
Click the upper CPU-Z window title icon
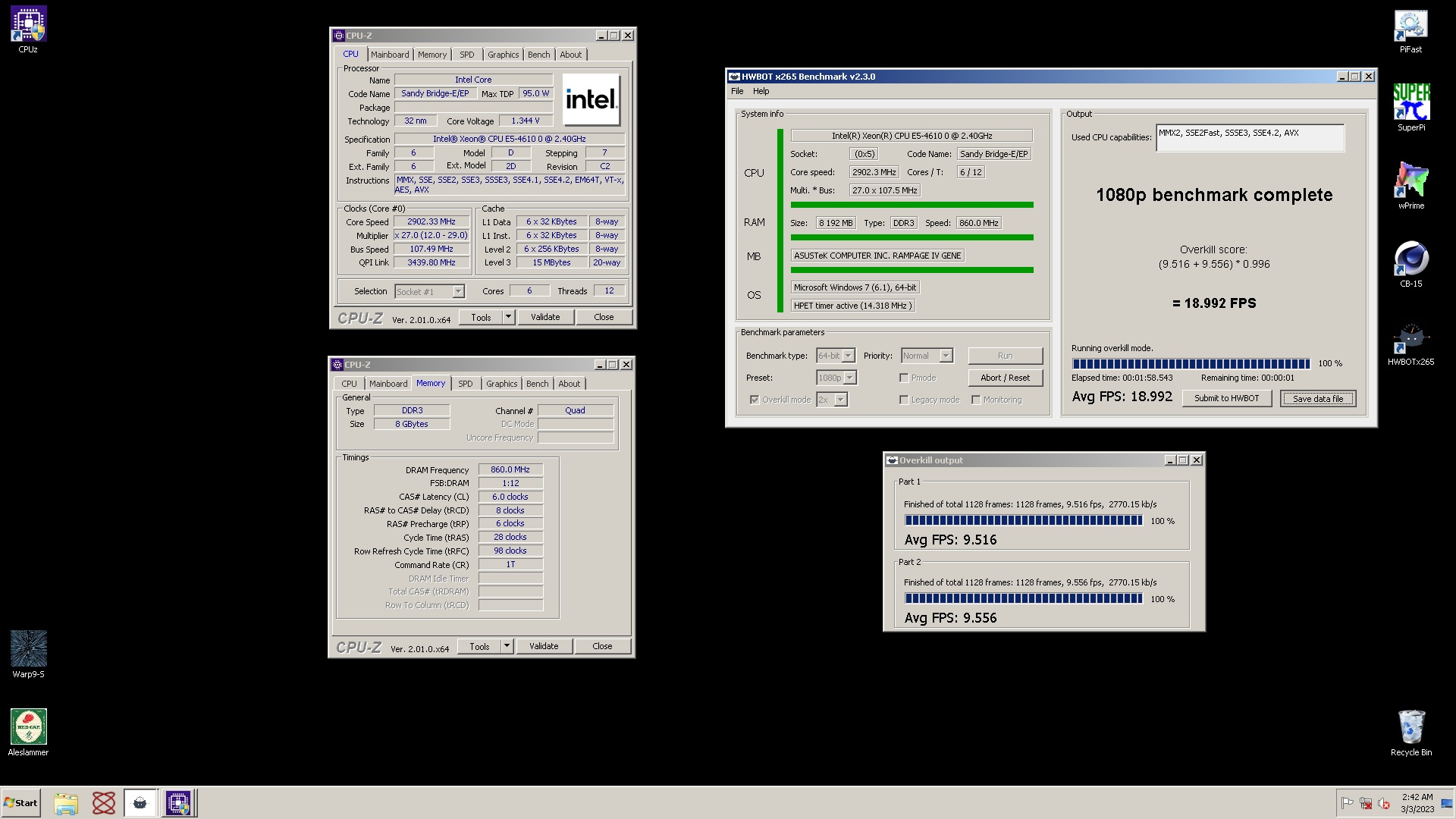pos(338,36)
